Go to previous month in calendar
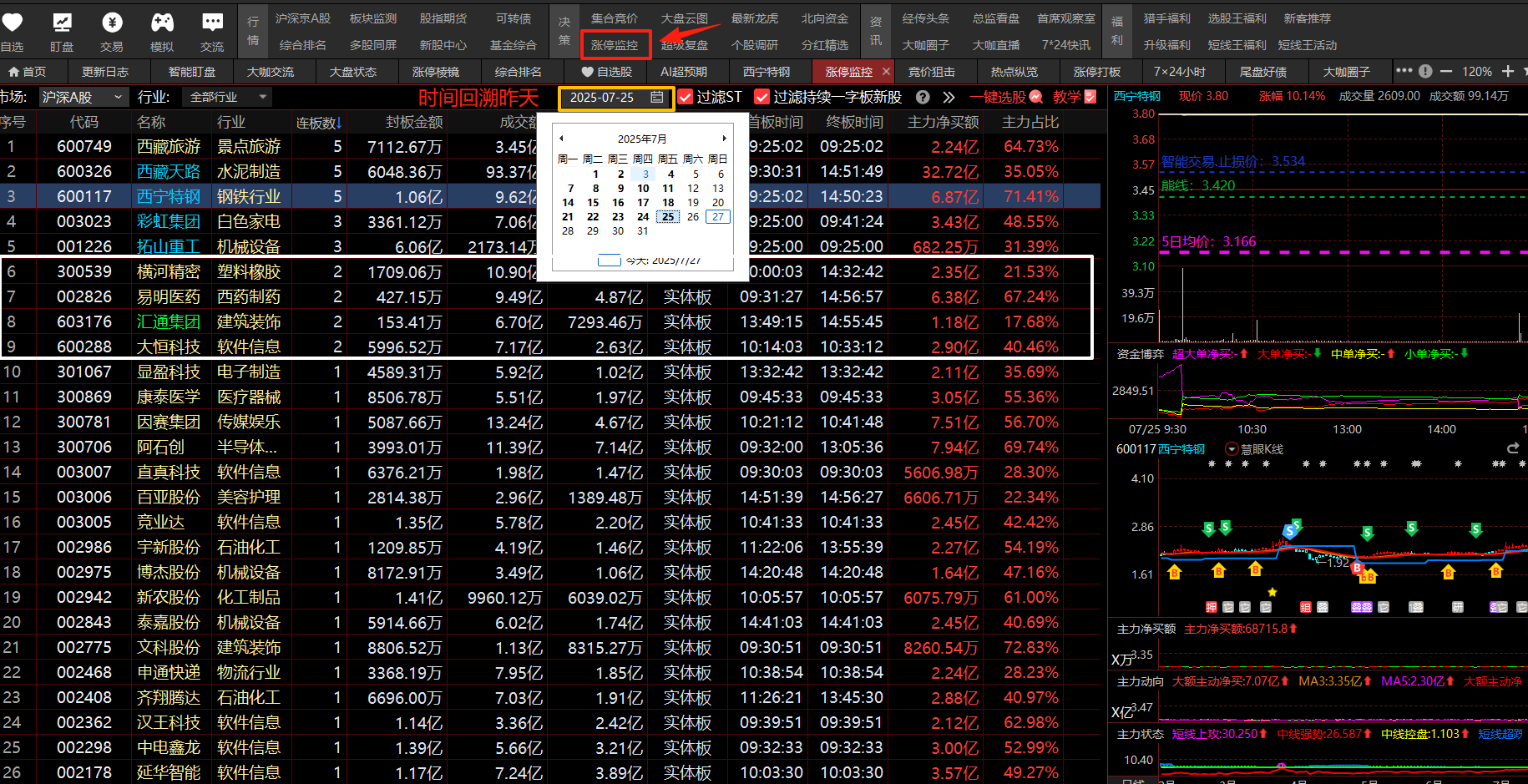This screenshot has height=784, width=1528. tap(562, 139)
